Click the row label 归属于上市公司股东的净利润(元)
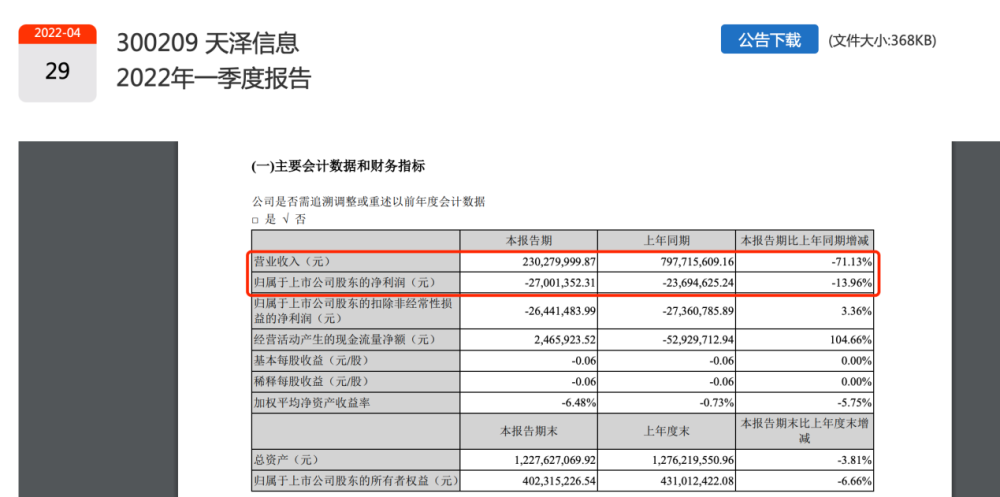 coord(346,283)
